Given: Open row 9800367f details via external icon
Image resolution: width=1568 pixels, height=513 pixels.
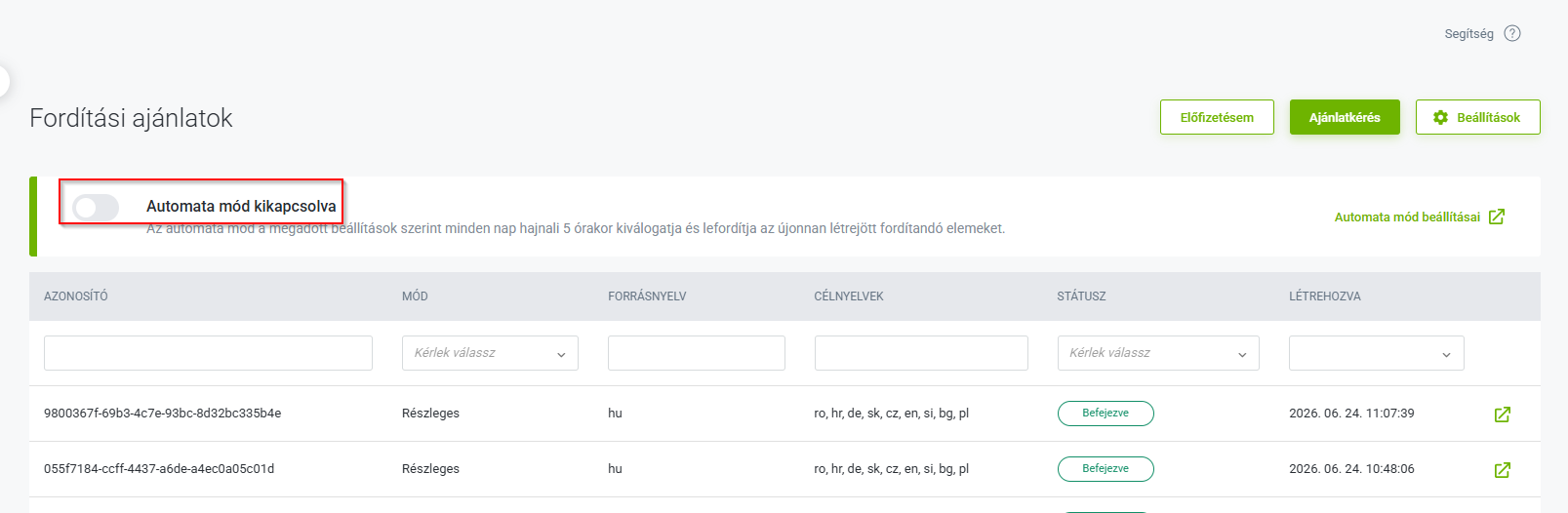Looking at the screenshot, I should [1503, 414].
